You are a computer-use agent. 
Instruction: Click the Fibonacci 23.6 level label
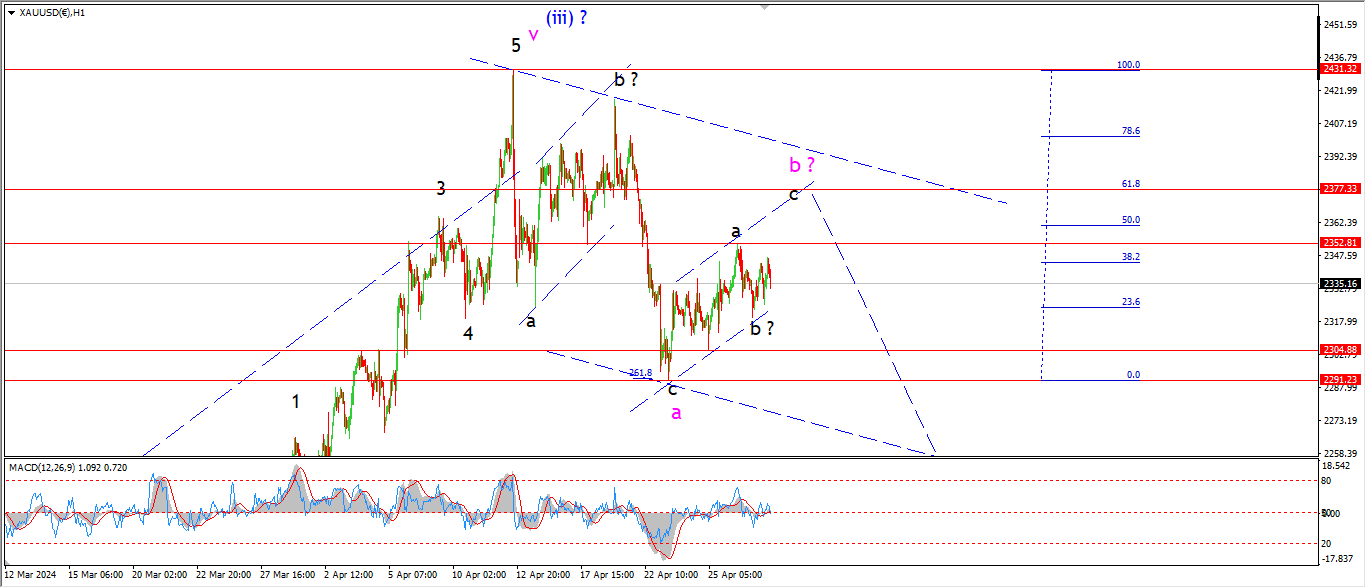pyautogui.click(x=1130, y=301)
